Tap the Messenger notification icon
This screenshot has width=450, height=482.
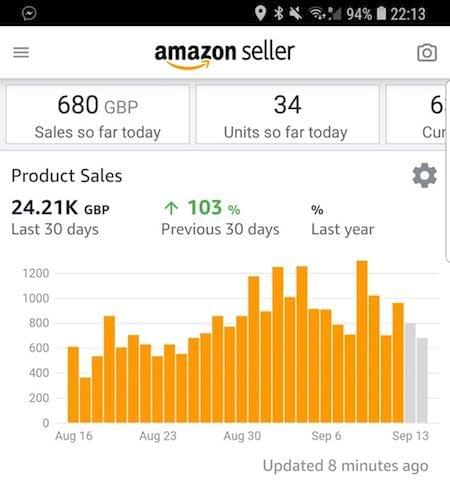29,13
